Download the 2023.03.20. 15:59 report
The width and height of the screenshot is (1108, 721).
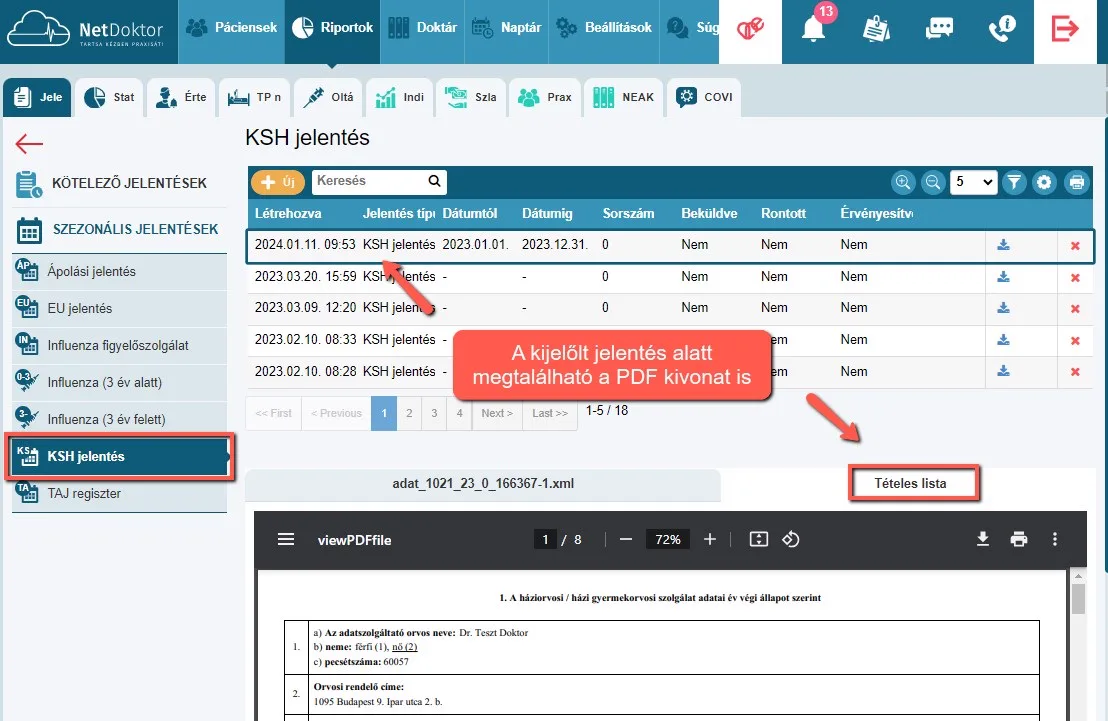coord(1003,277)
